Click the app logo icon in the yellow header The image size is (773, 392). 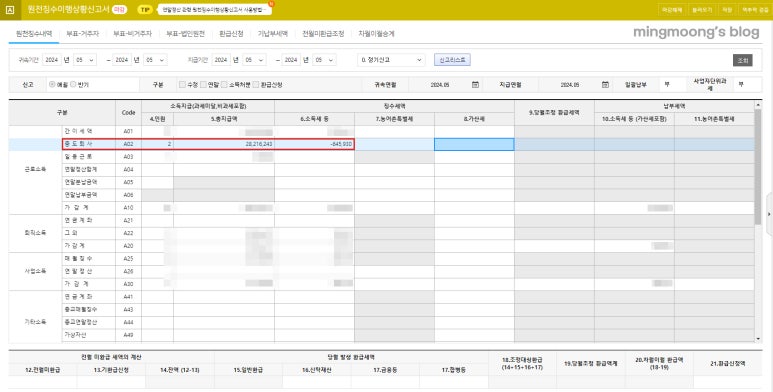pyautogui.click(x=10, y=10)
